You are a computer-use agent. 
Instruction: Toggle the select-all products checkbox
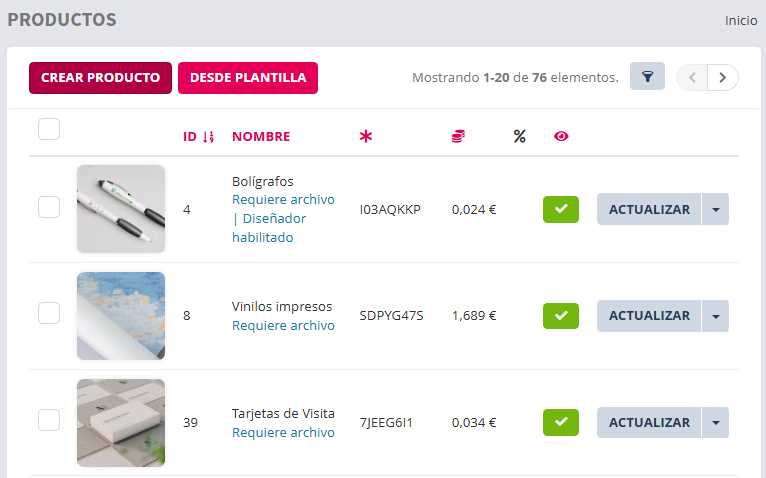click(x=49, y=129)
